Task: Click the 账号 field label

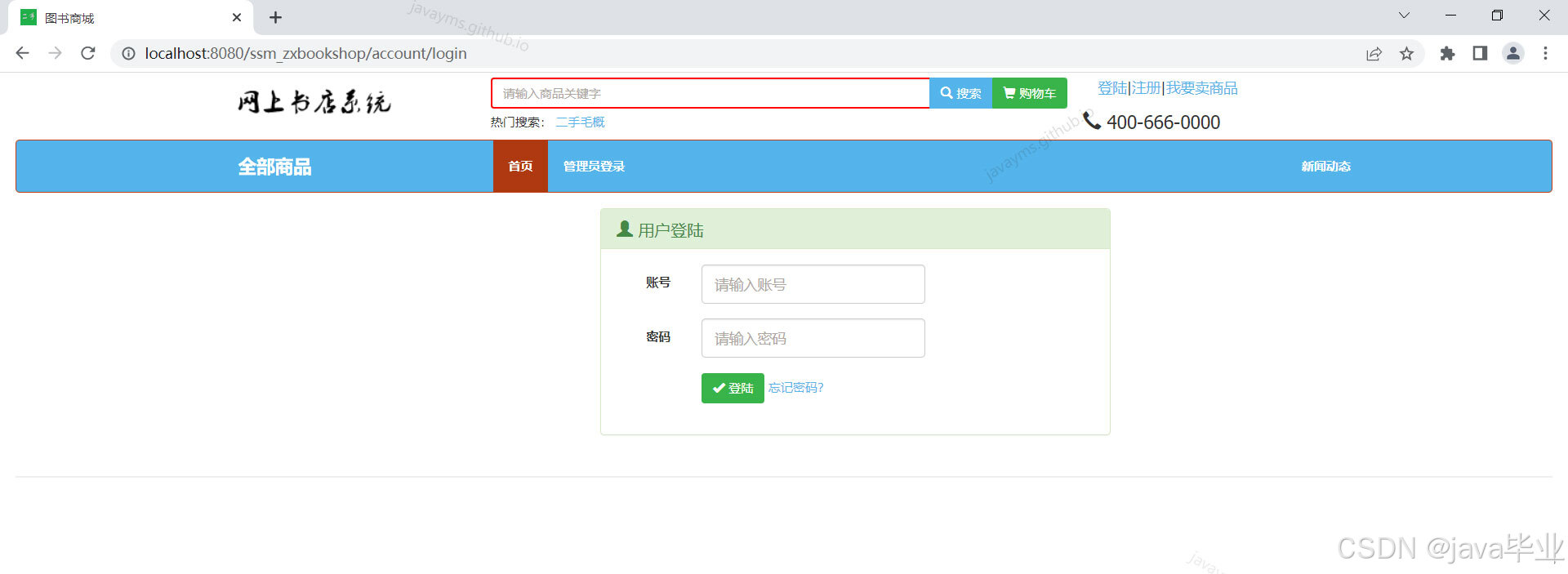Action: pos(658,283)
